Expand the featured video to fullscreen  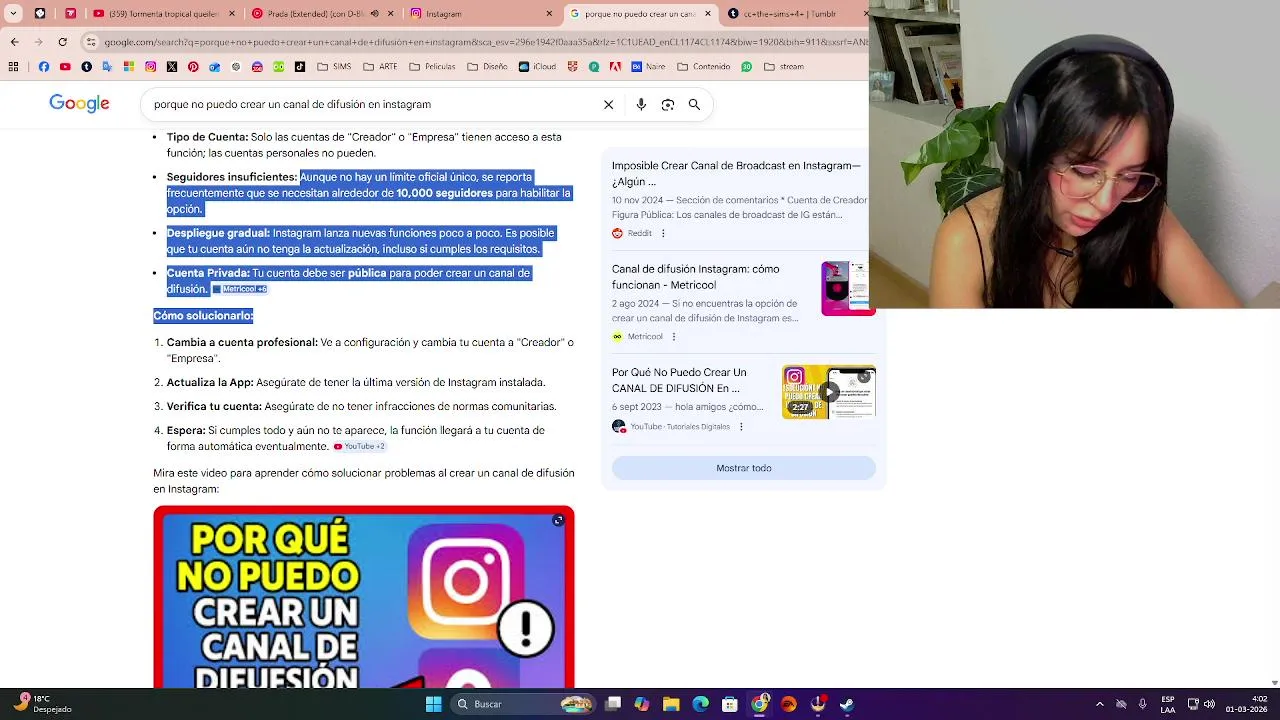558,520
